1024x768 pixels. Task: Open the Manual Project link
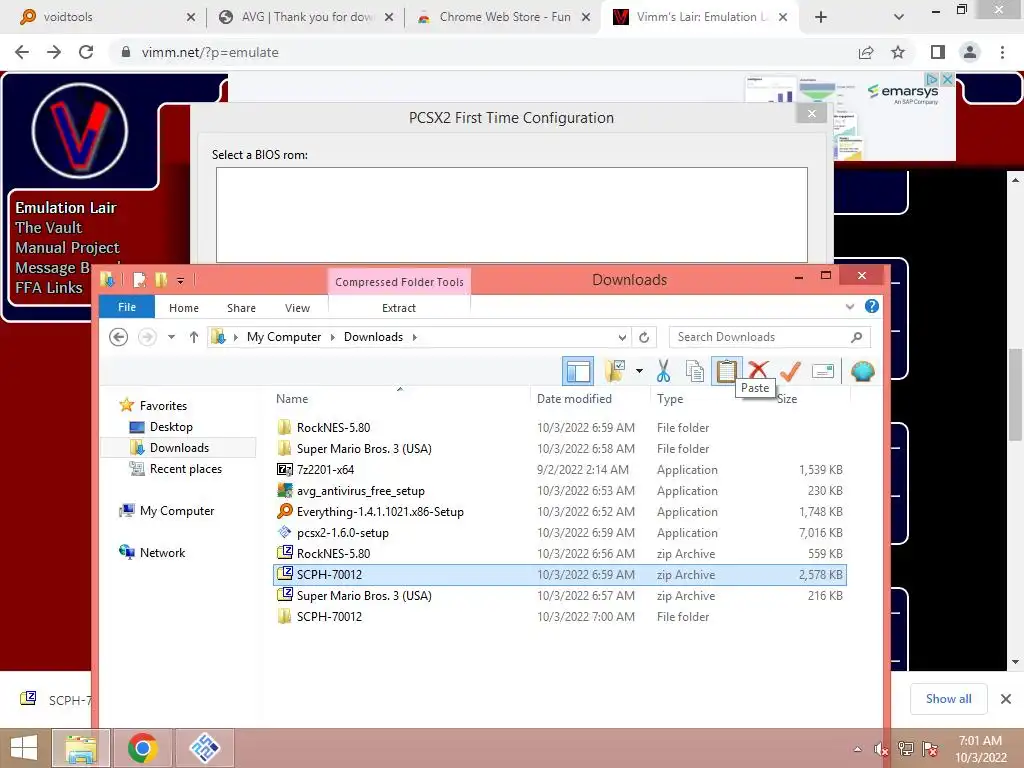tap(67, 248)
